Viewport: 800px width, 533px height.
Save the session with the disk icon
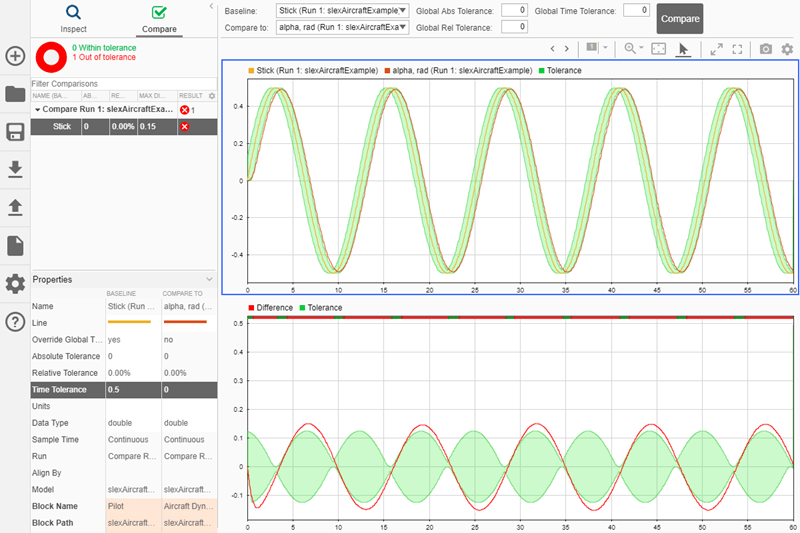15,133
